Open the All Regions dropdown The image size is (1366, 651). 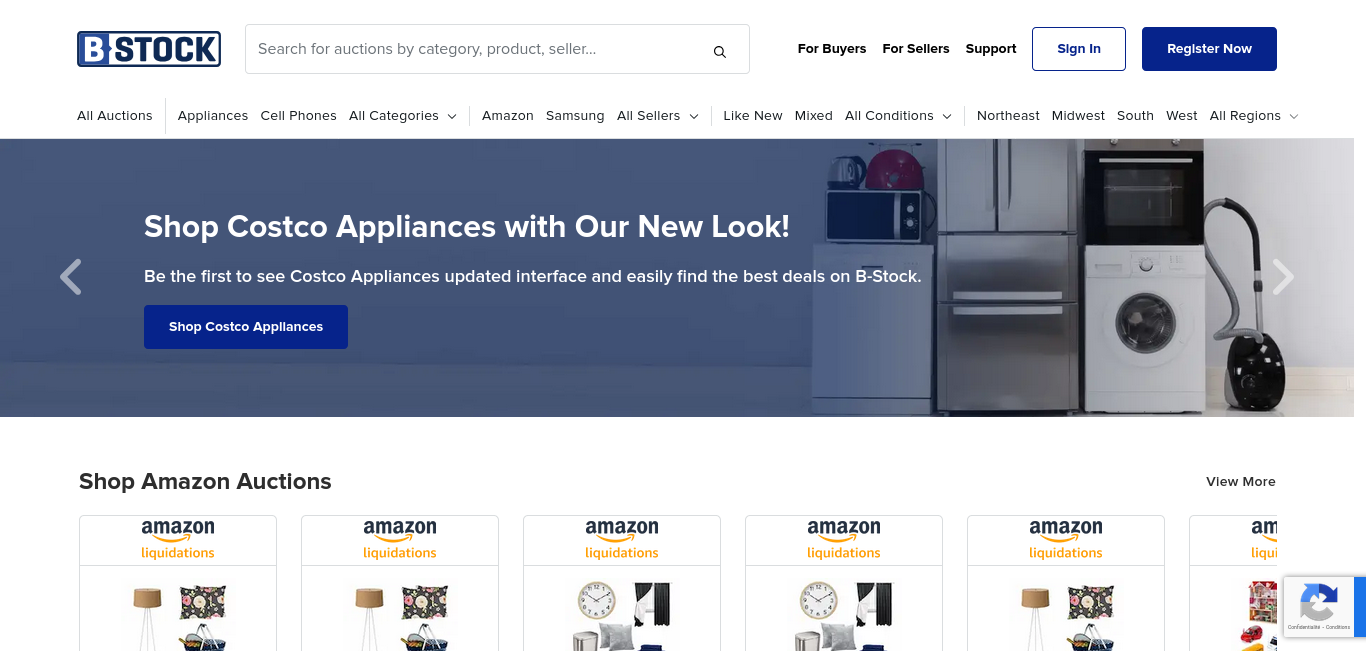[x=1254, y=116]
